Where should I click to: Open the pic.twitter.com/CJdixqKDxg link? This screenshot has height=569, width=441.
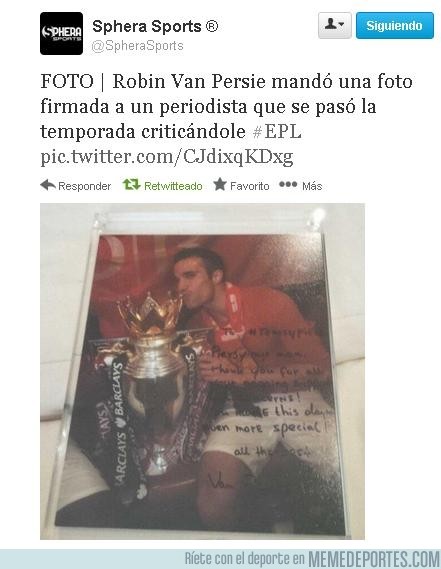(167, 157)
